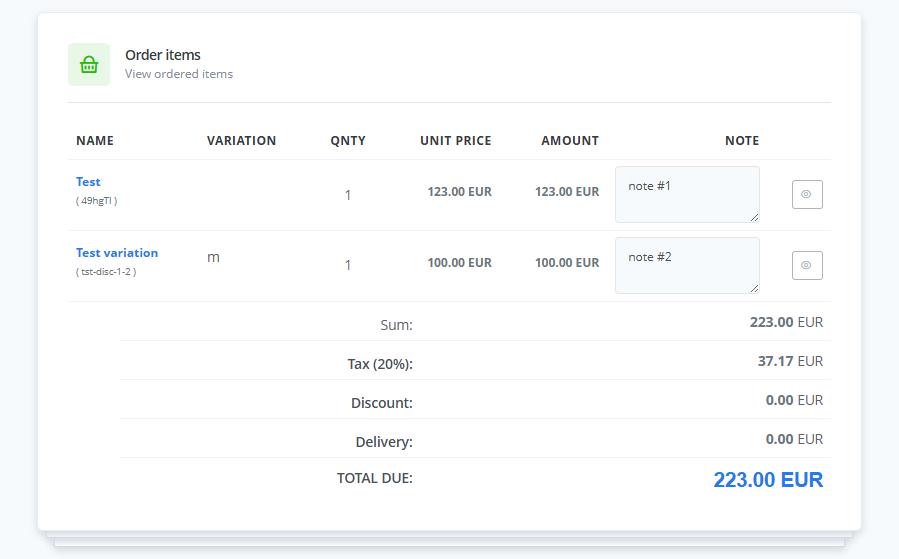The width and height of the screenshot is (899, 559).
Task: Grab resize handle of note #1 box
Action: pyautogui.click(x=755, y=217)
